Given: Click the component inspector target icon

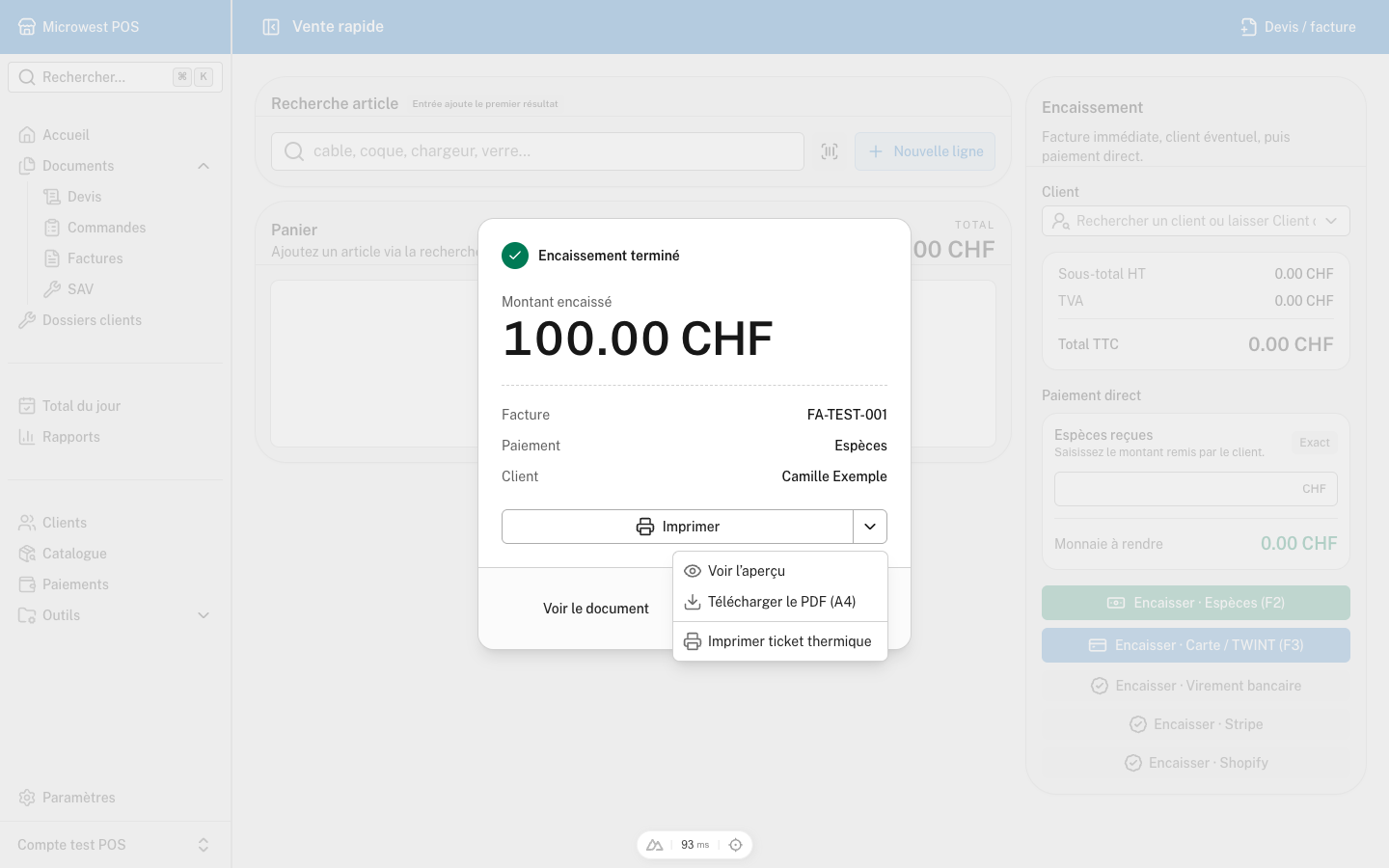Looking at the screenshot, I should [736, 845].
